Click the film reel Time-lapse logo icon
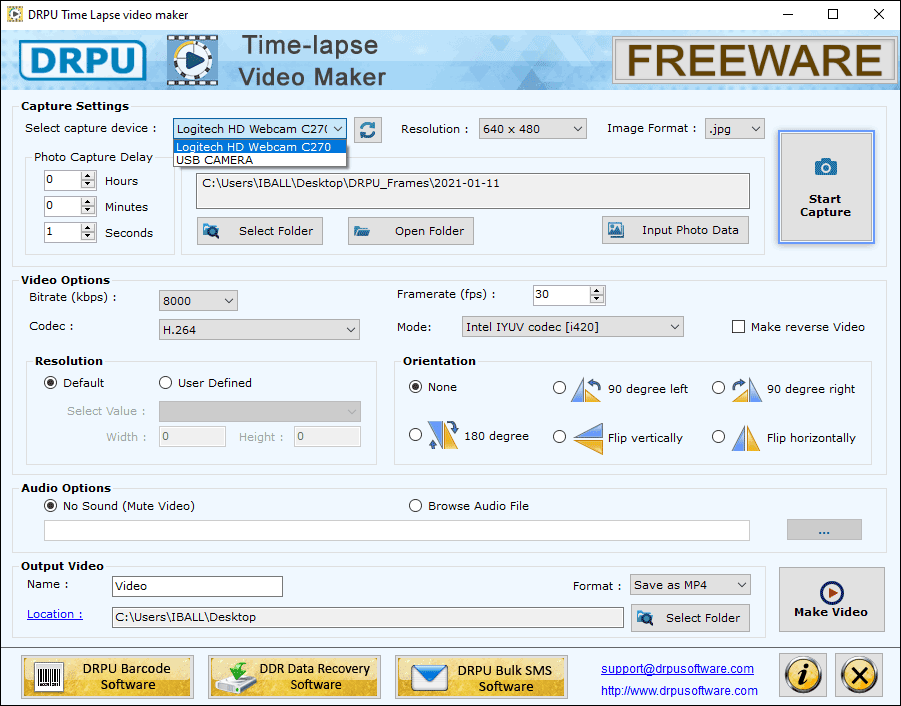Image resolution: width=901 pixels, height=706 pixels. (192, 60)
